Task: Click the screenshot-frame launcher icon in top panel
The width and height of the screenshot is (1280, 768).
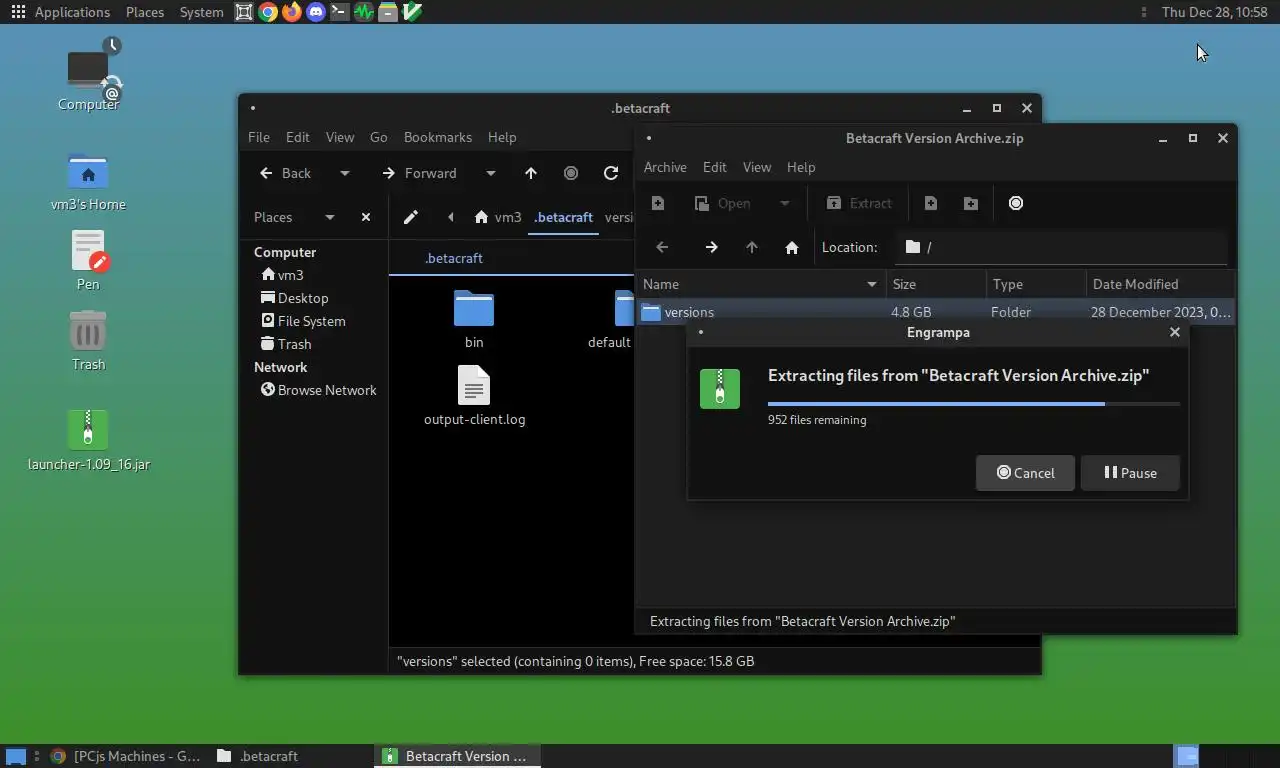Action: click(x=244, y=12)
